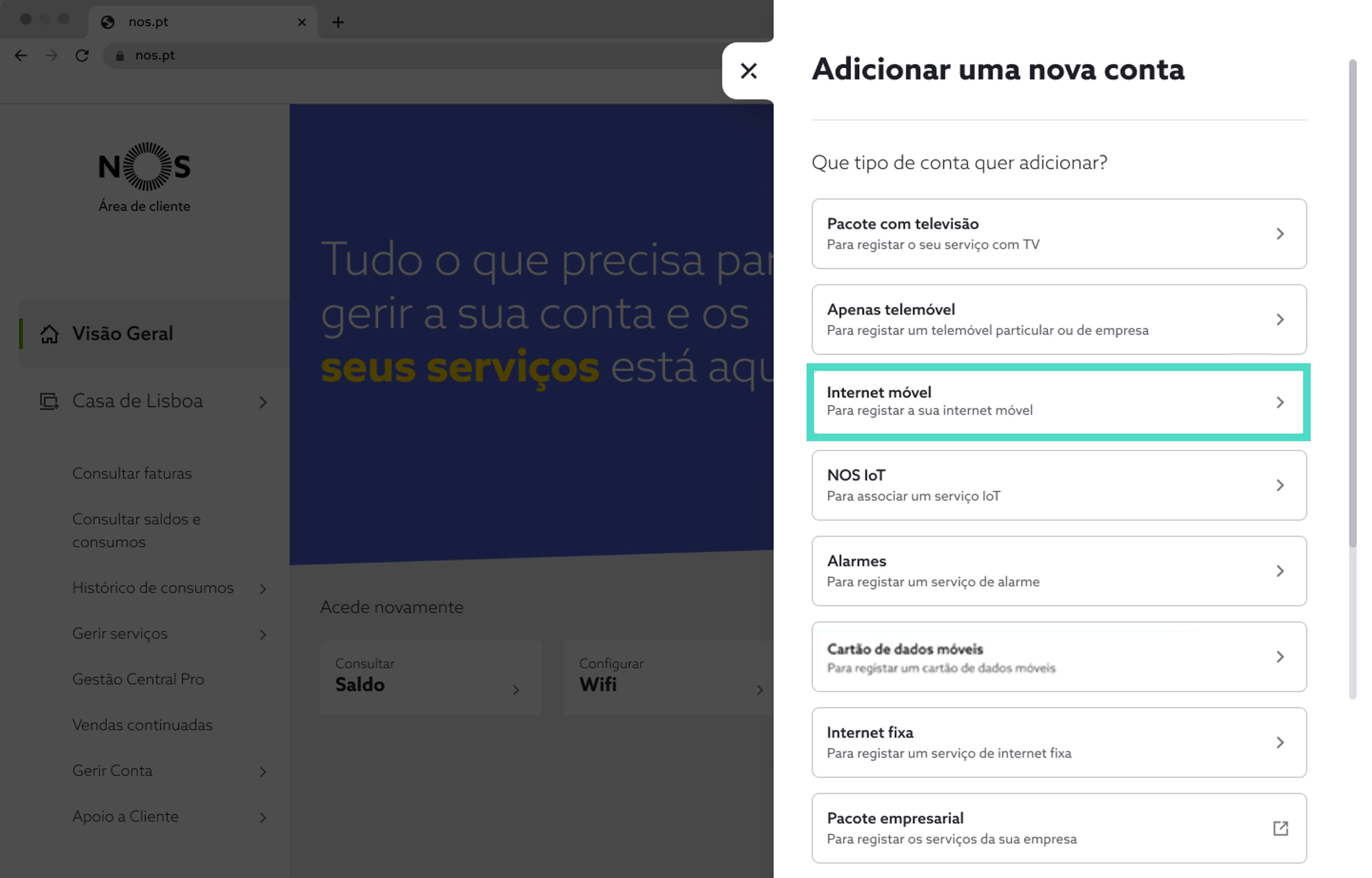The image size is (1372, 878).
Task: Open a new browser tab with plus icon
Action: tap(338, 22)
